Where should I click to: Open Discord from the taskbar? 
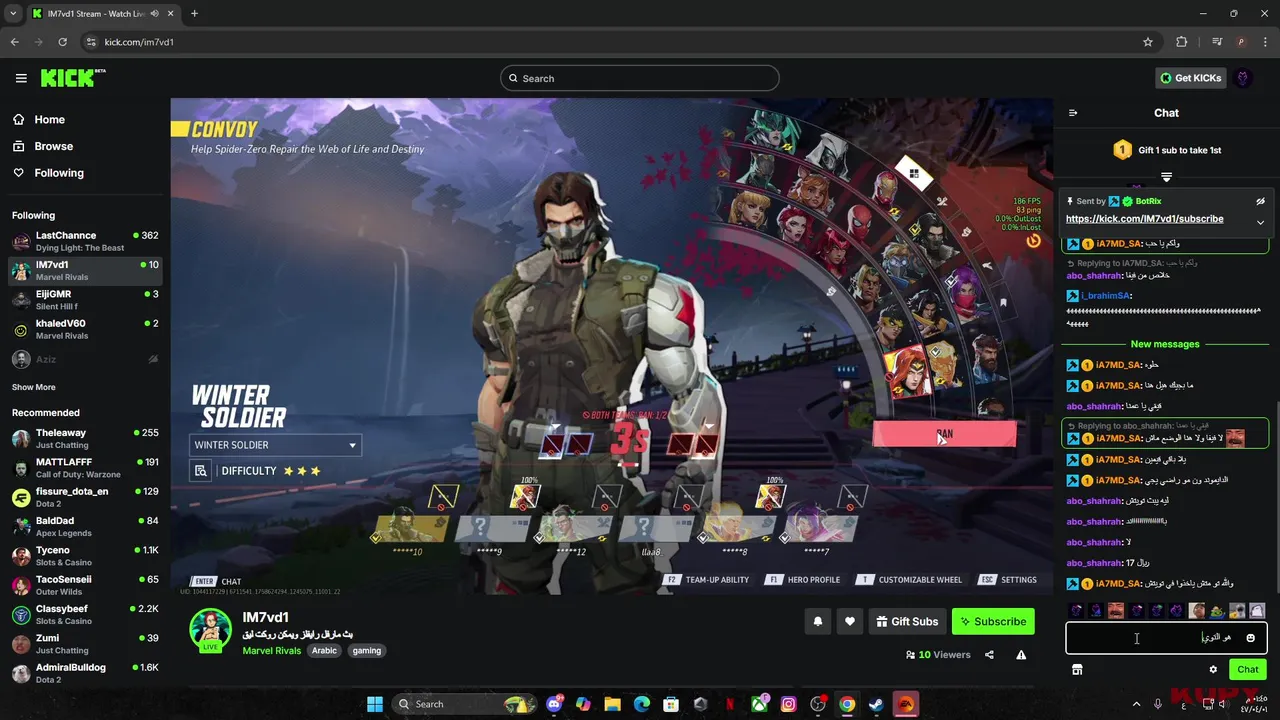click(x=554, y=704)
